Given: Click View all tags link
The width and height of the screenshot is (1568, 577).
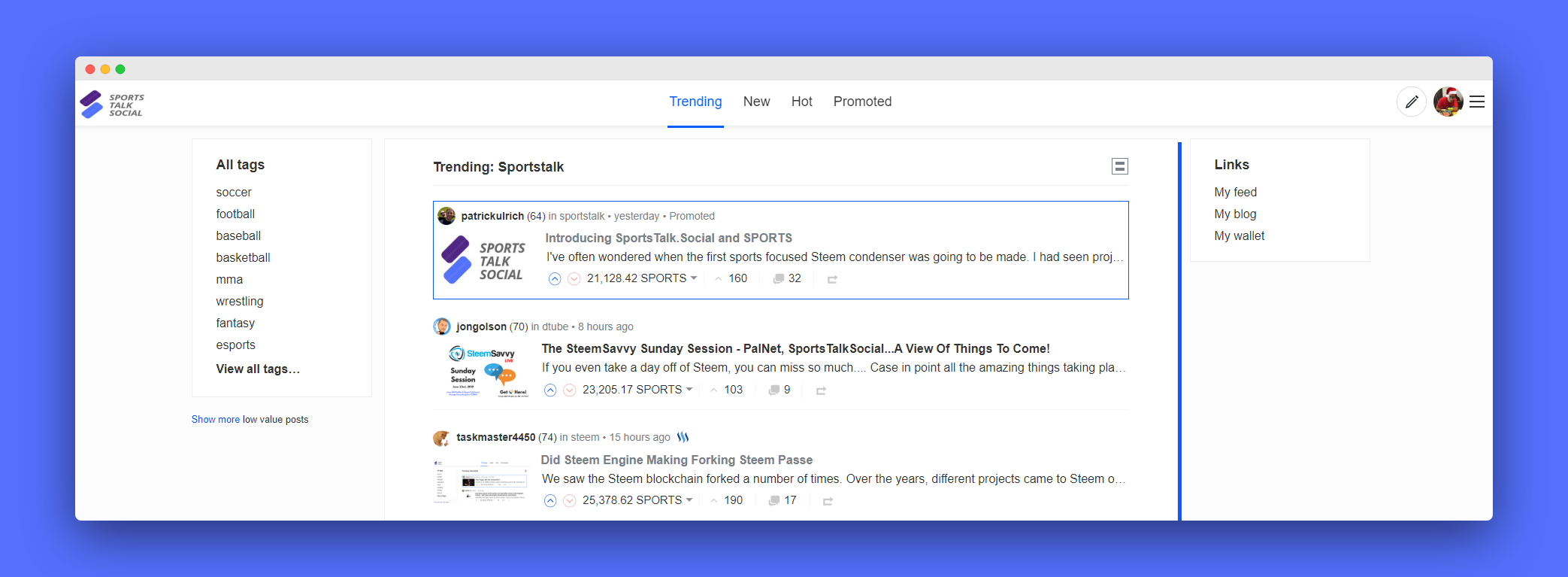Looking at the screenshot, I should click(x=258, y=369).
